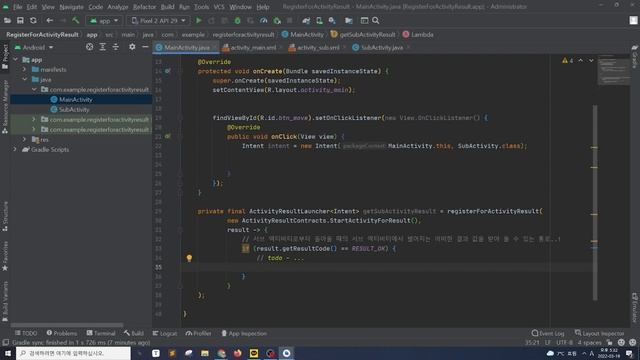
Task: Run the app with the green play icon
Action: coord(199,20)
